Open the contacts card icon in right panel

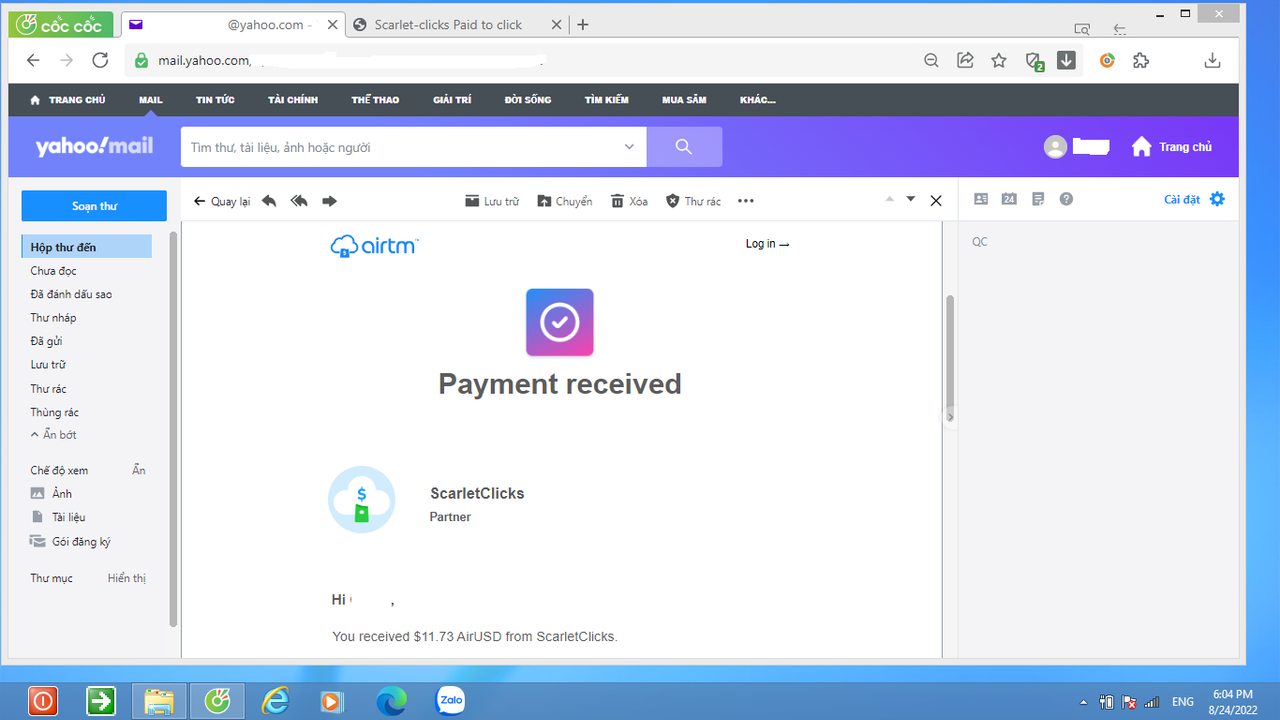tap(981, 199)
